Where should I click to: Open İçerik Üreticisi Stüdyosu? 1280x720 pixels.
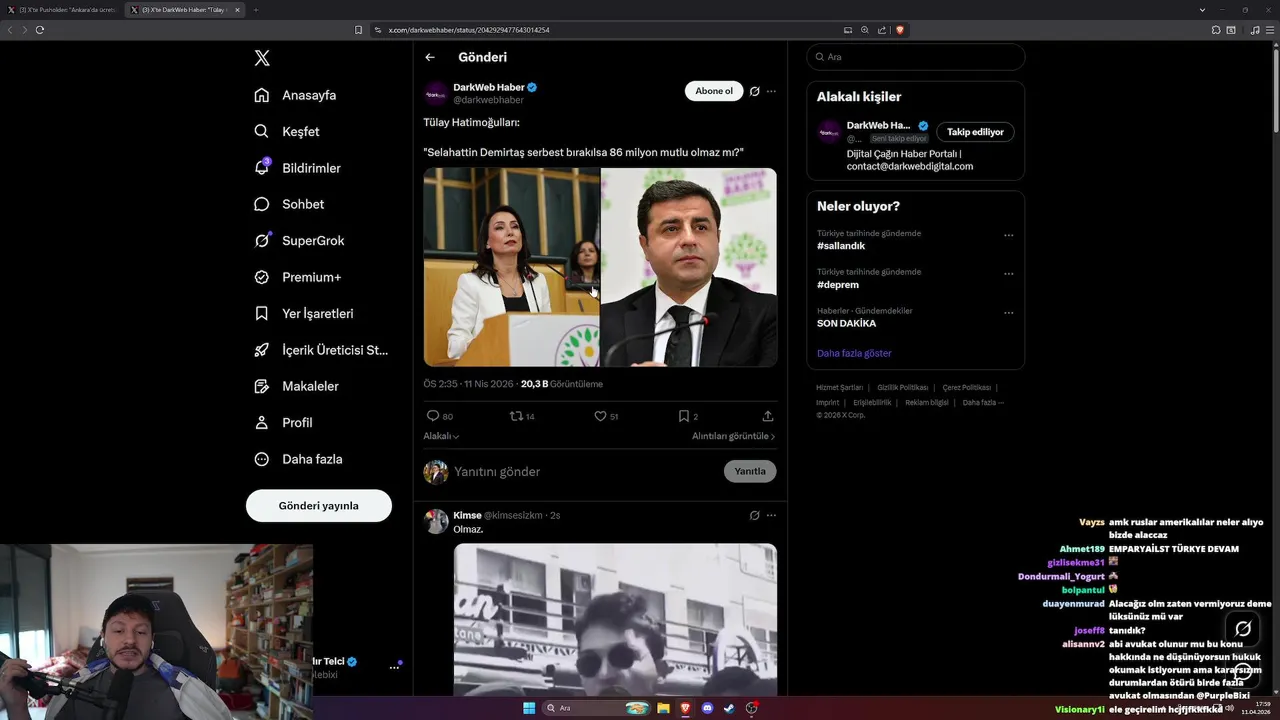point(321,350)
